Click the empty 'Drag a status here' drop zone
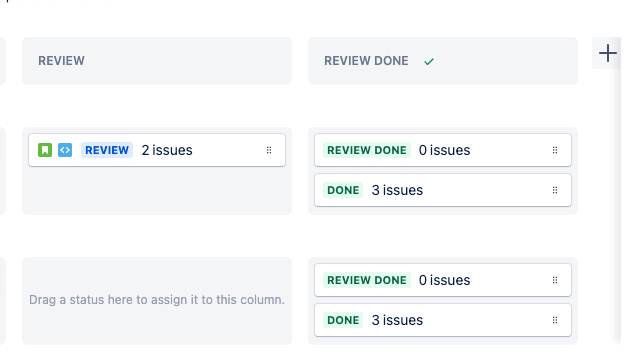This screenshot has height=362, width=640. point(157,301)
